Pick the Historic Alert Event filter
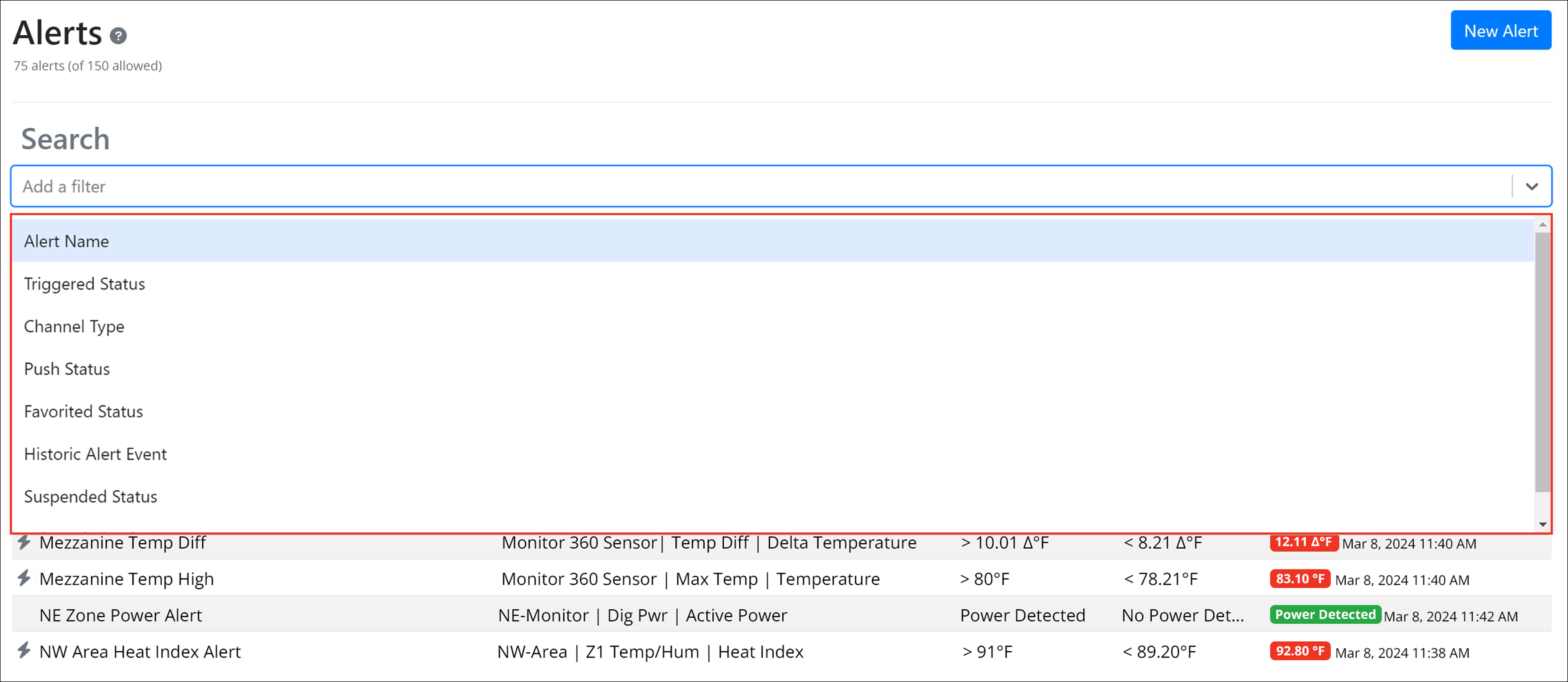Viewport: 1568px width, 682px height. 95,454
